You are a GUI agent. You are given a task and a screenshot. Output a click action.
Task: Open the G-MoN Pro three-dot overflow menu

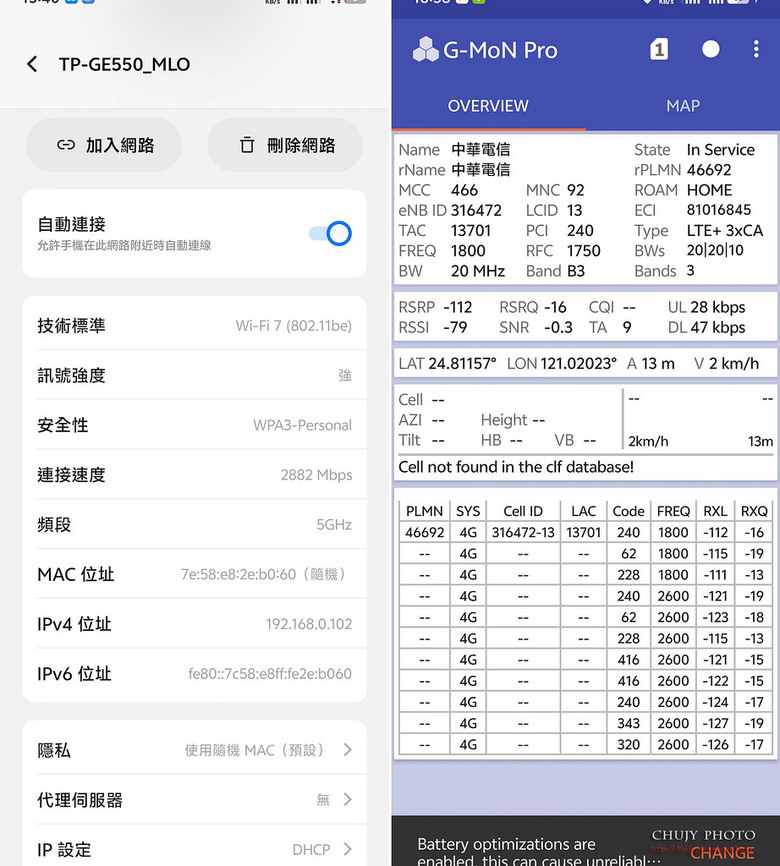[x=756, y=49]
